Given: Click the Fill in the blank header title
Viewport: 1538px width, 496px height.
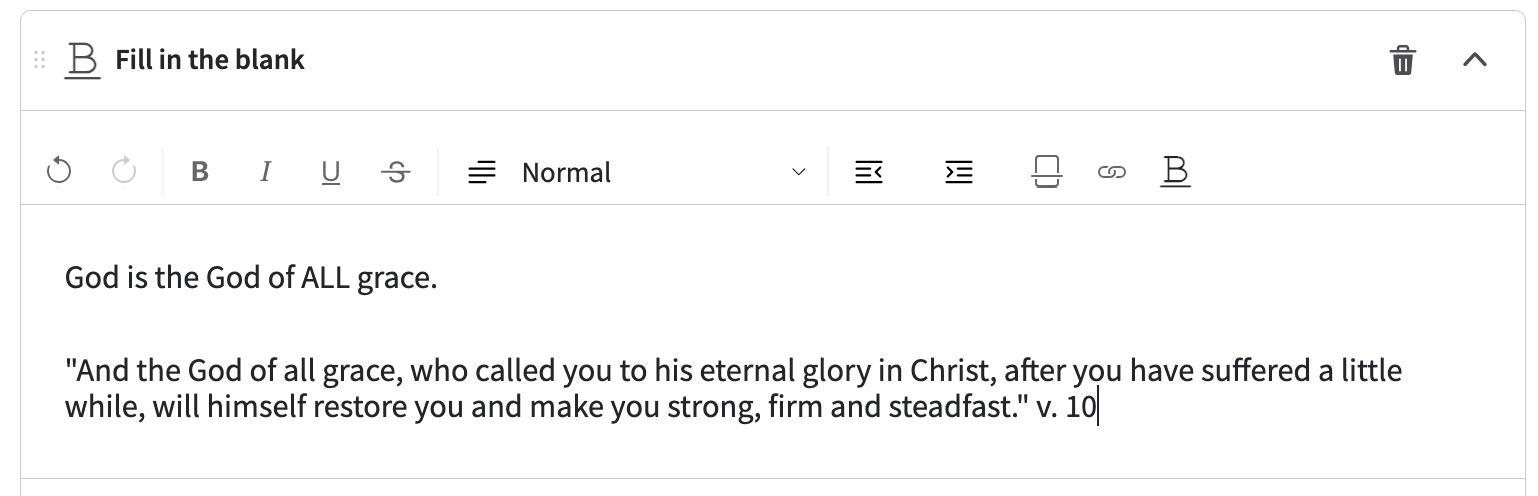Looking at the screenshot, I should coord(210,60).
